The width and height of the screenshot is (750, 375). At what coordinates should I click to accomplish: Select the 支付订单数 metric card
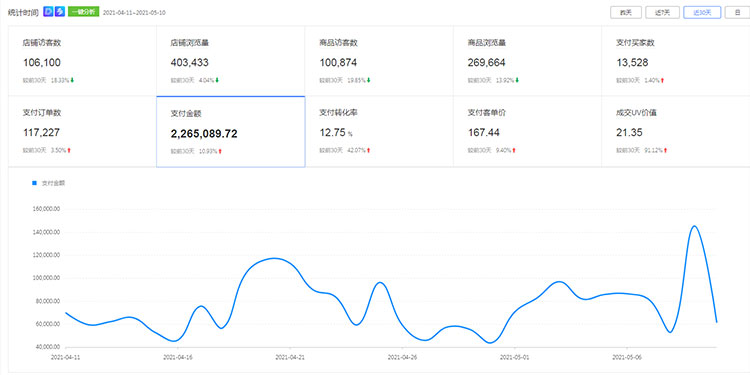(82, 132)
